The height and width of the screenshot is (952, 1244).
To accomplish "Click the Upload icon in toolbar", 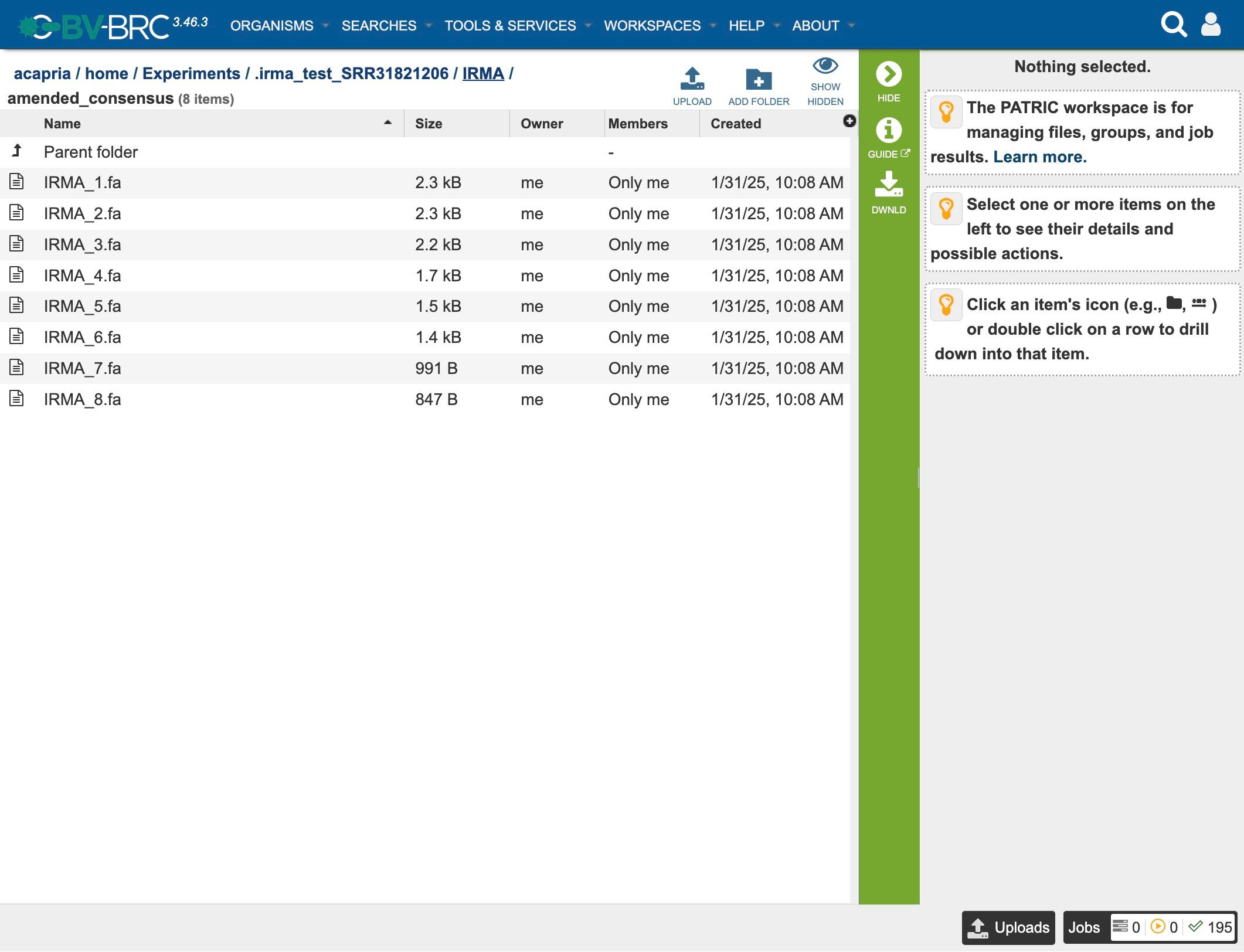I will click(692, 79).
